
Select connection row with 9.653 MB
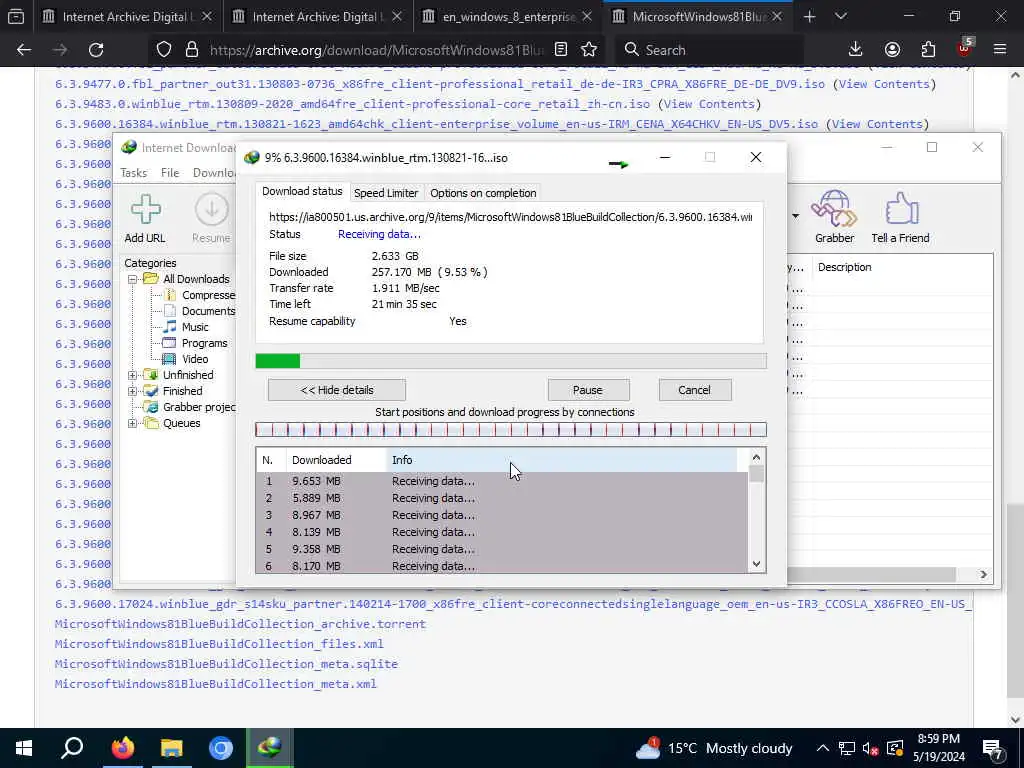tap(502, 481)
